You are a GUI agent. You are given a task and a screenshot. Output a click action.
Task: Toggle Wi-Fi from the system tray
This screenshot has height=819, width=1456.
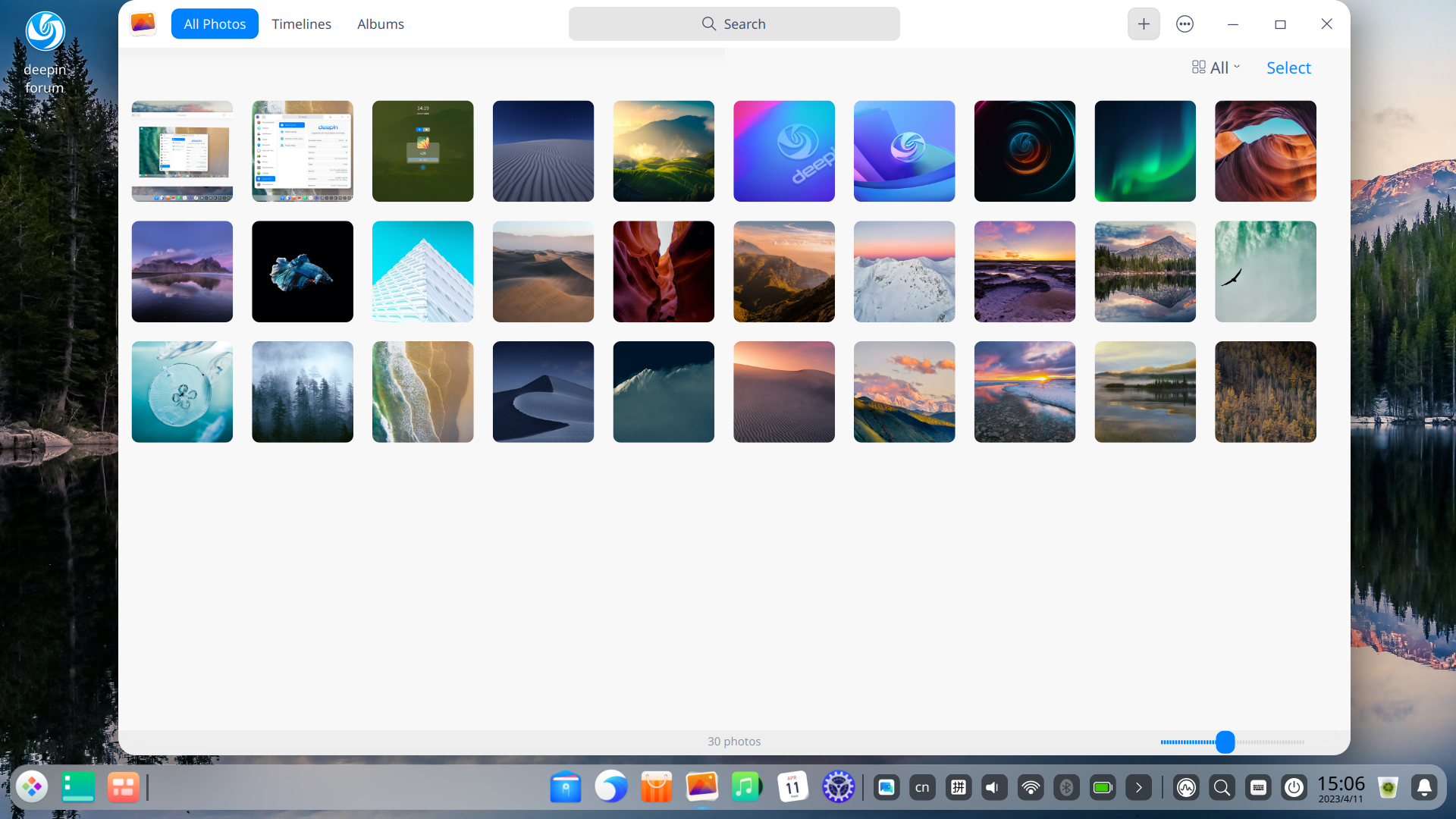1031,787
